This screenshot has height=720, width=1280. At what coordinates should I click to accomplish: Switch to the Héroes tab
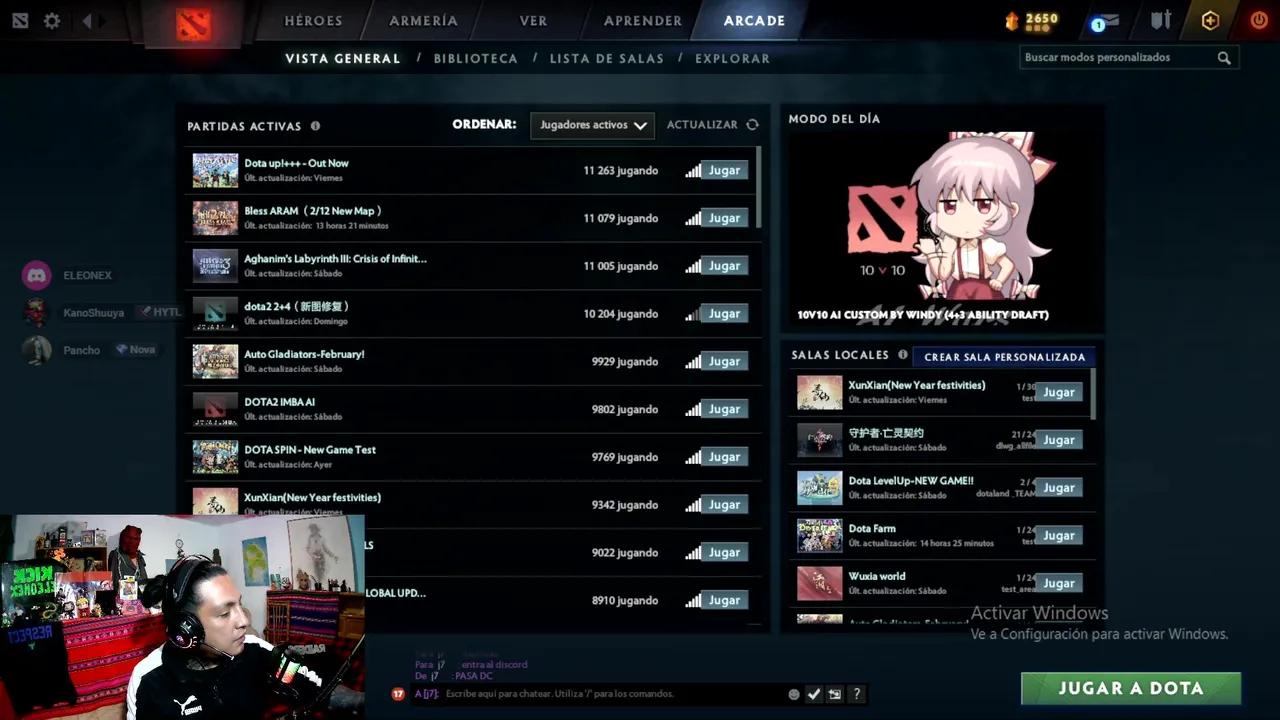click(x=313, y=21)
